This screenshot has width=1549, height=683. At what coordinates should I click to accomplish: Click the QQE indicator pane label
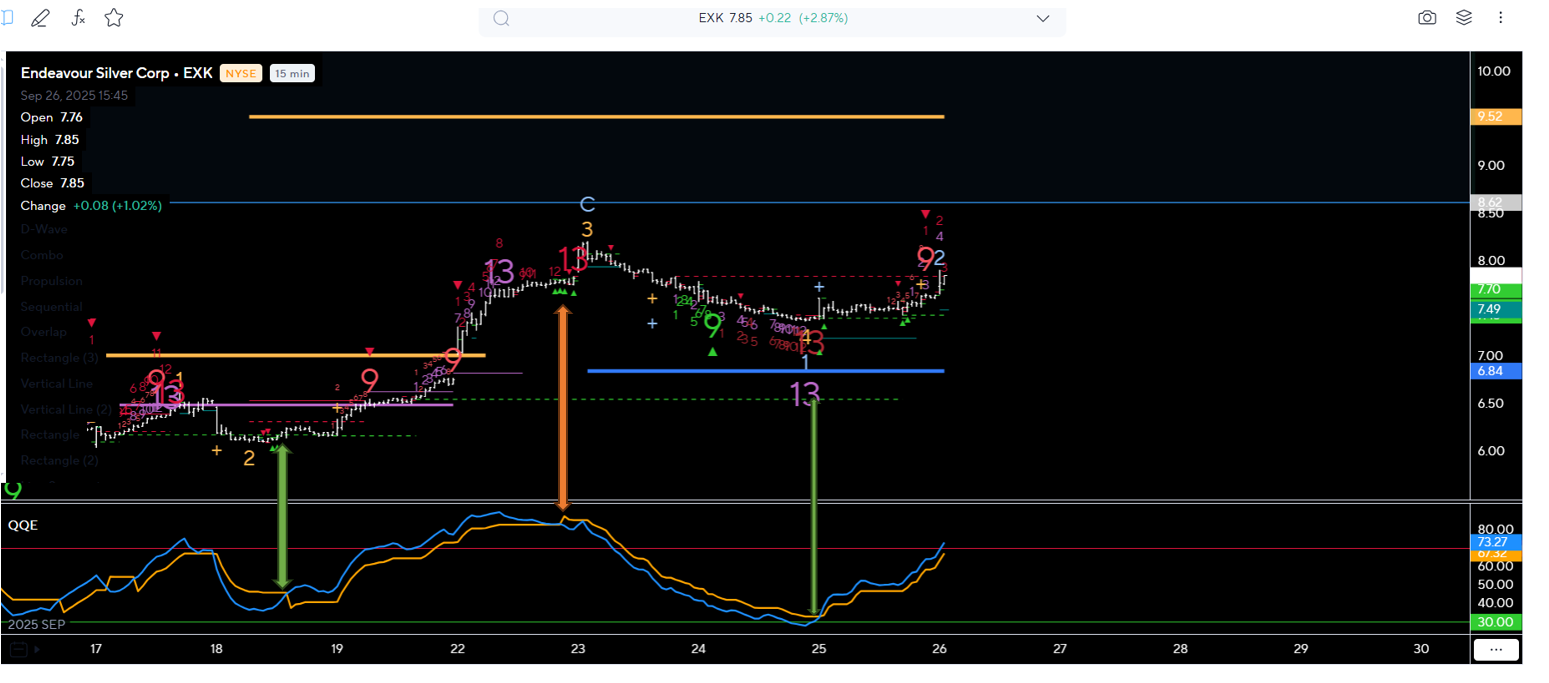point(23,524)
